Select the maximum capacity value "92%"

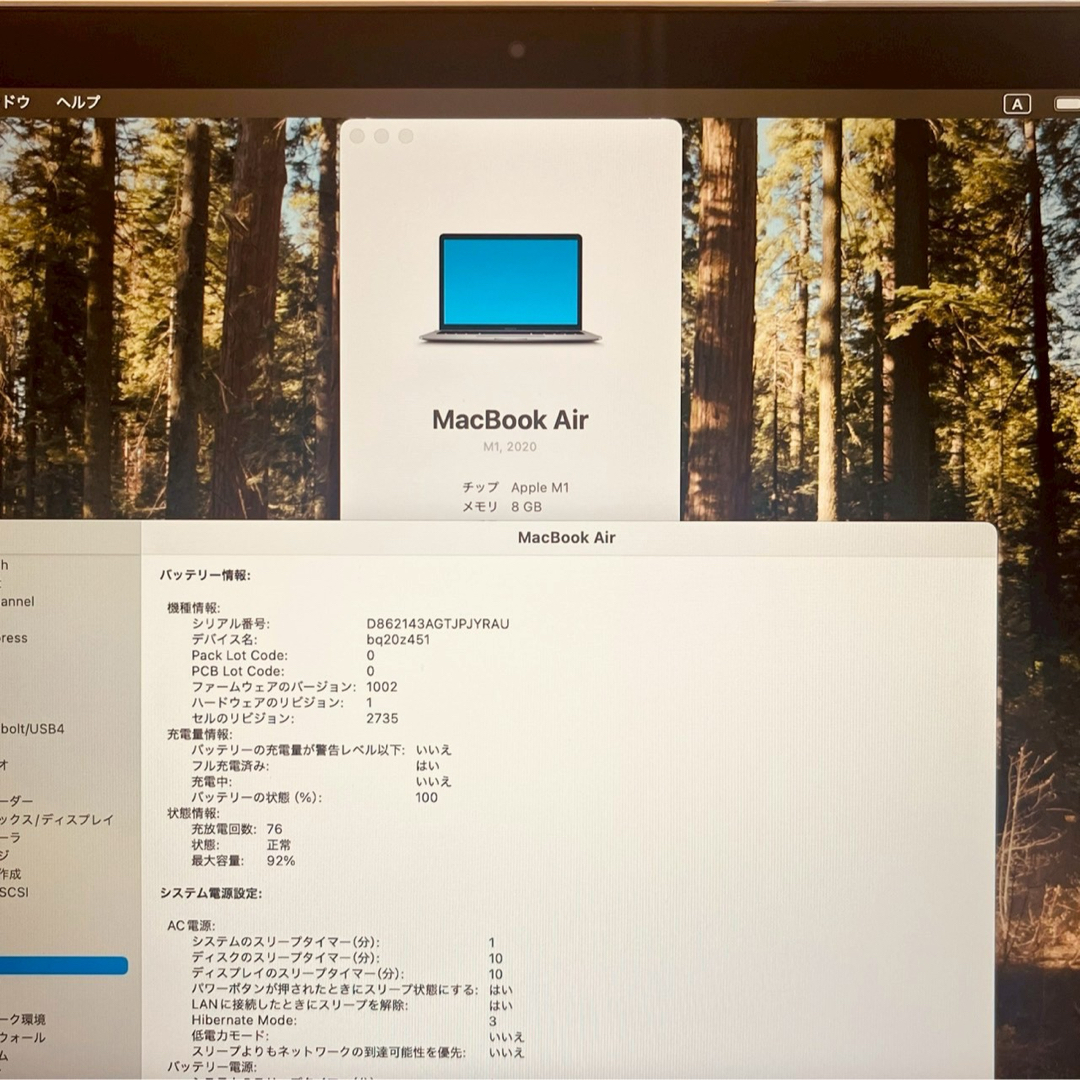tap(281, 861)
